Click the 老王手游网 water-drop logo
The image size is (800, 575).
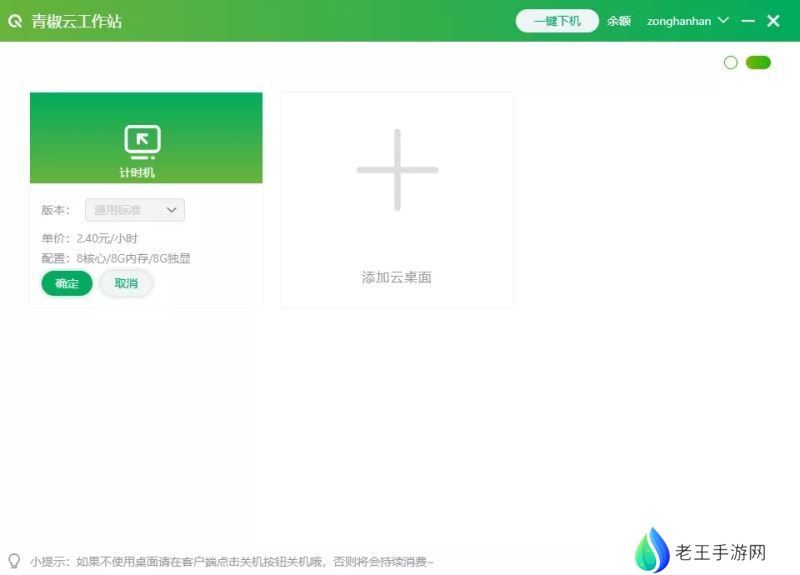tap(652, 551)
